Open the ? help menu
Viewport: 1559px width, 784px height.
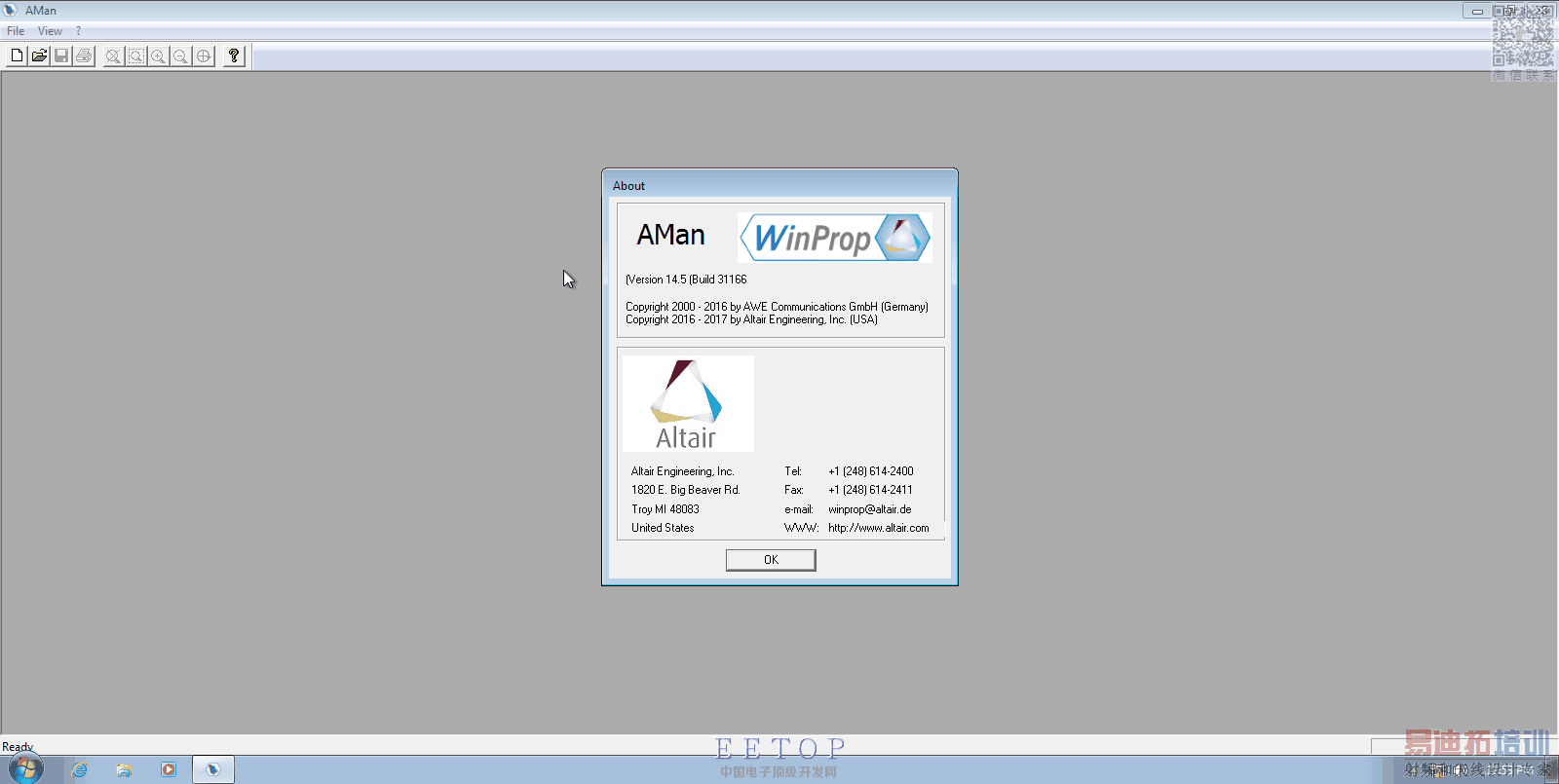(79, 31)
